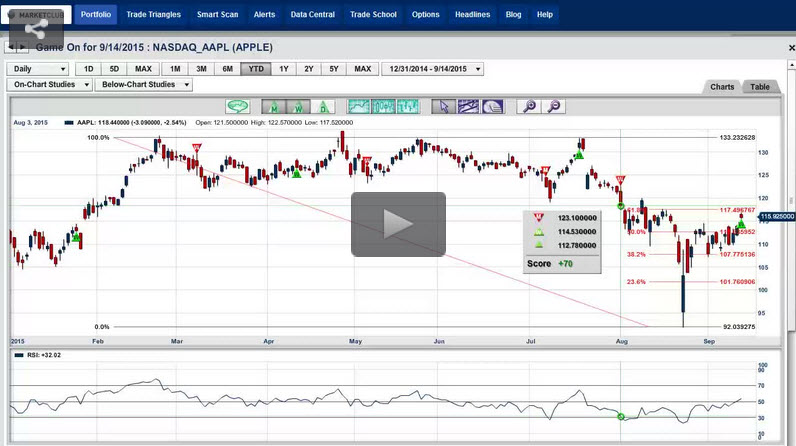The width and height of the screenshot is (796, 446).
Task: Select the YTD range button
Action: pyautogui.click(x=256, y=69)
